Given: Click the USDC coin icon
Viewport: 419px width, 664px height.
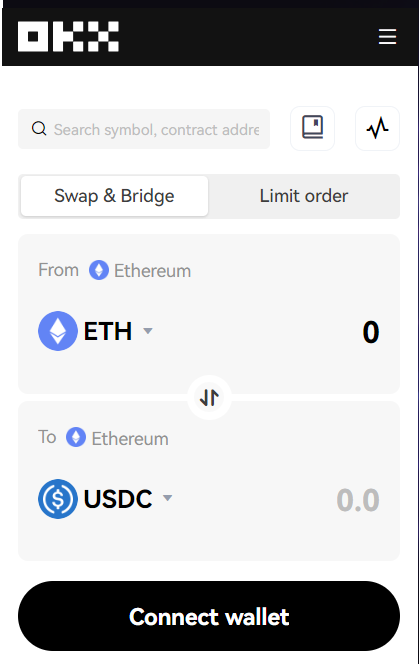Looking at the screenshot, I should point(58,499).
